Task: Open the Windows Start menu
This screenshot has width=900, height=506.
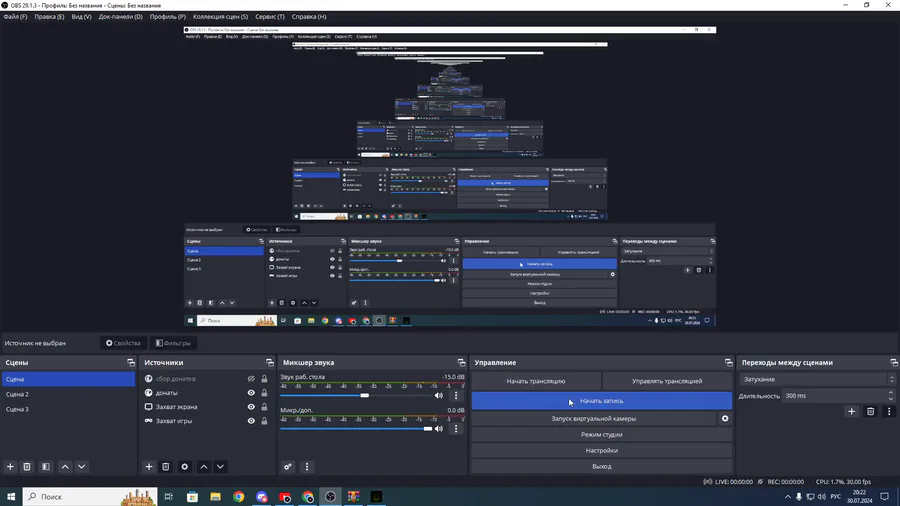Action: point(11,496)
